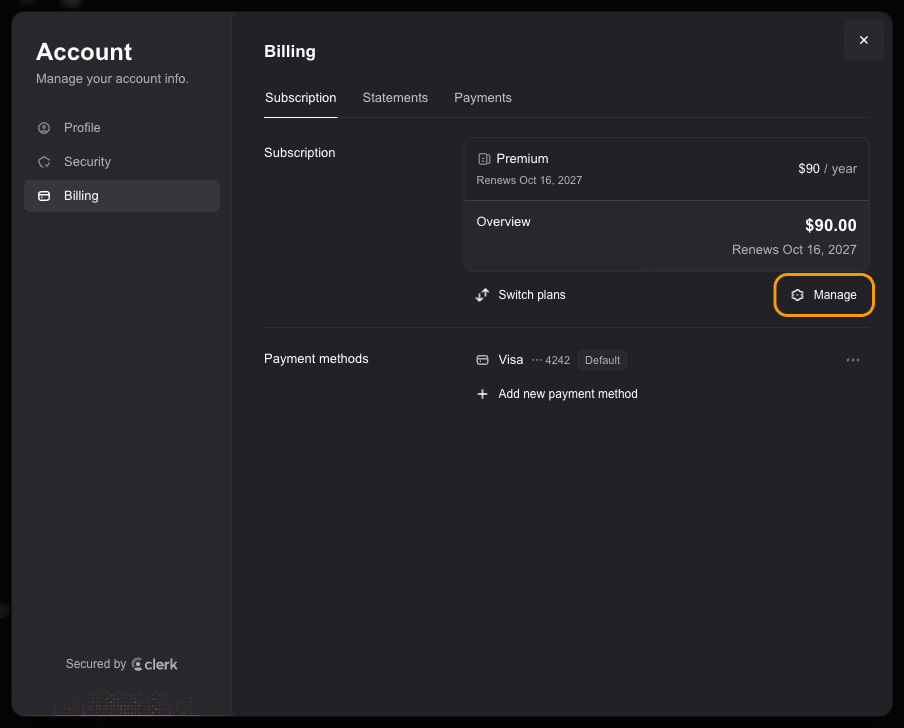The image size is (904, 728).
Task: Click Renews Oct 16, 2027 under Premium
Action: pyautogui.click(x=529, y=180)
